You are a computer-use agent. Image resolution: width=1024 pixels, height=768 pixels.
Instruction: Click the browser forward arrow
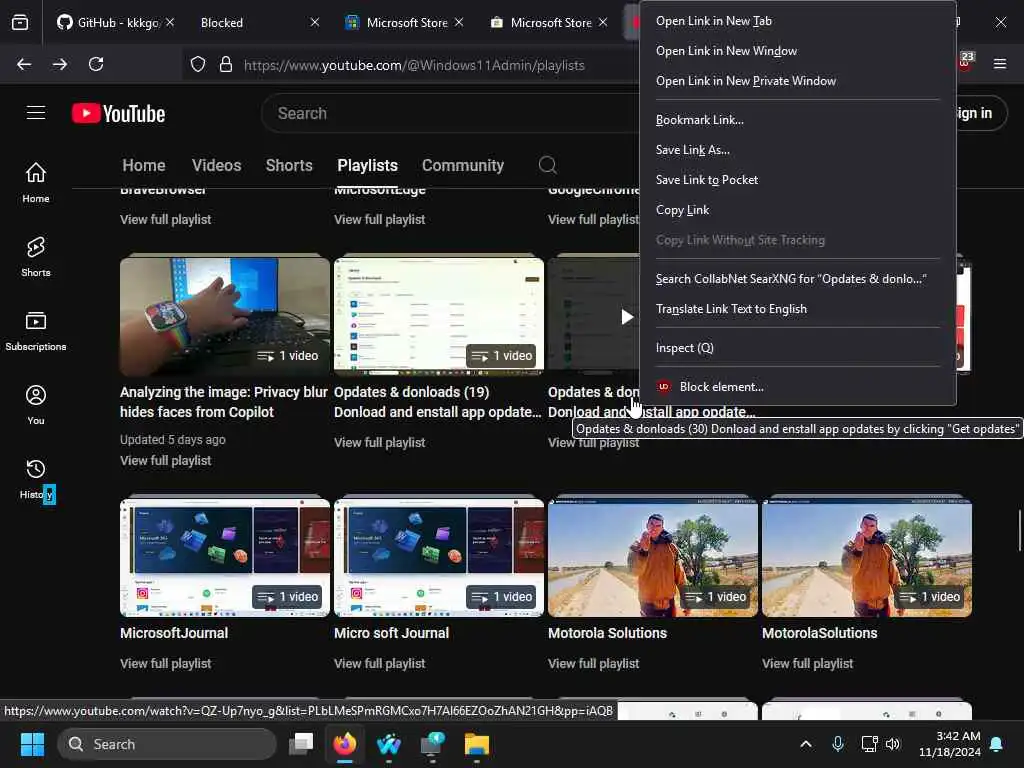pyautogui.click(x=59, y=64)
